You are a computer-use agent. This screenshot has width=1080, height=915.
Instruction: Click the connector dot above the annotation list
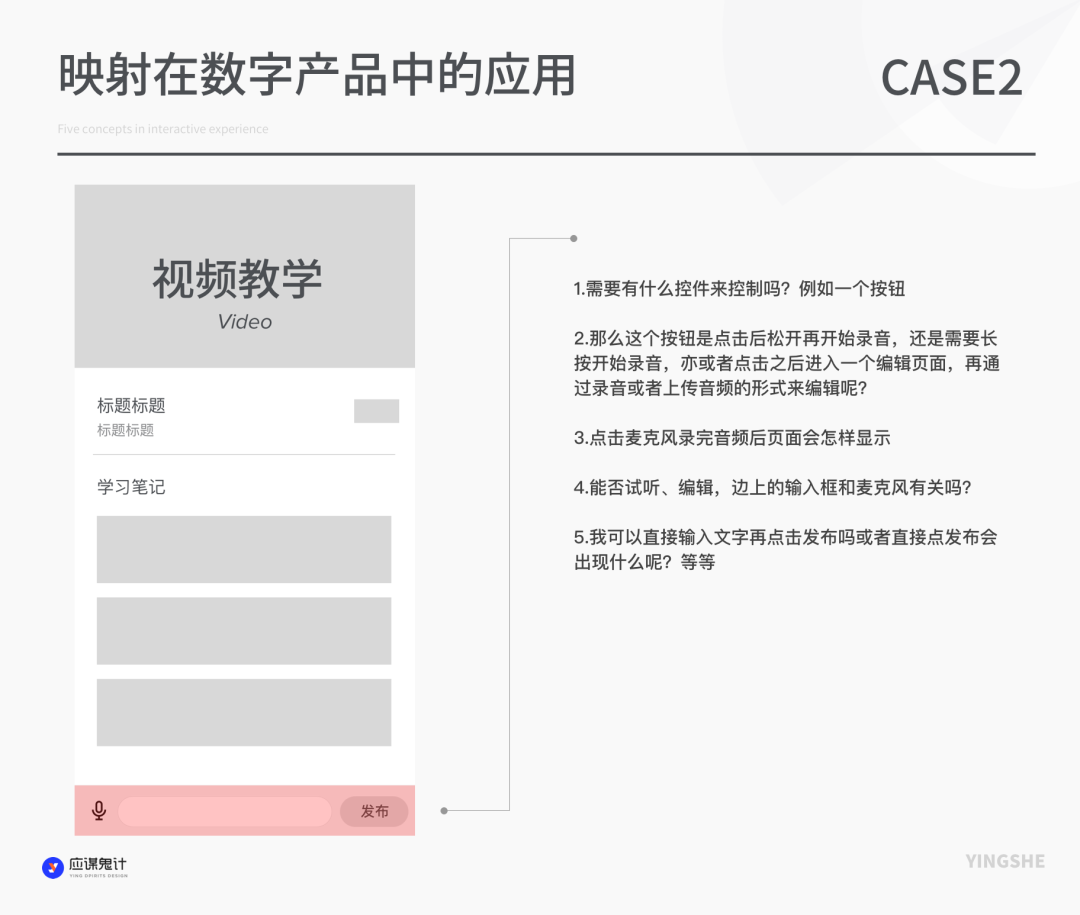click(x=573, y=239)
